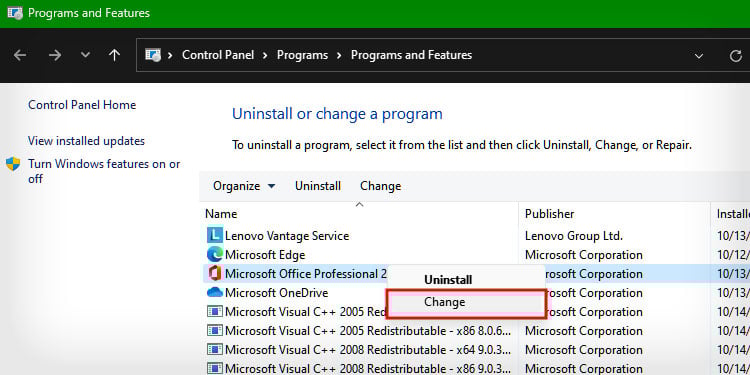
Task: Refresh the Programs and Features view
Action: pos(736,56)
